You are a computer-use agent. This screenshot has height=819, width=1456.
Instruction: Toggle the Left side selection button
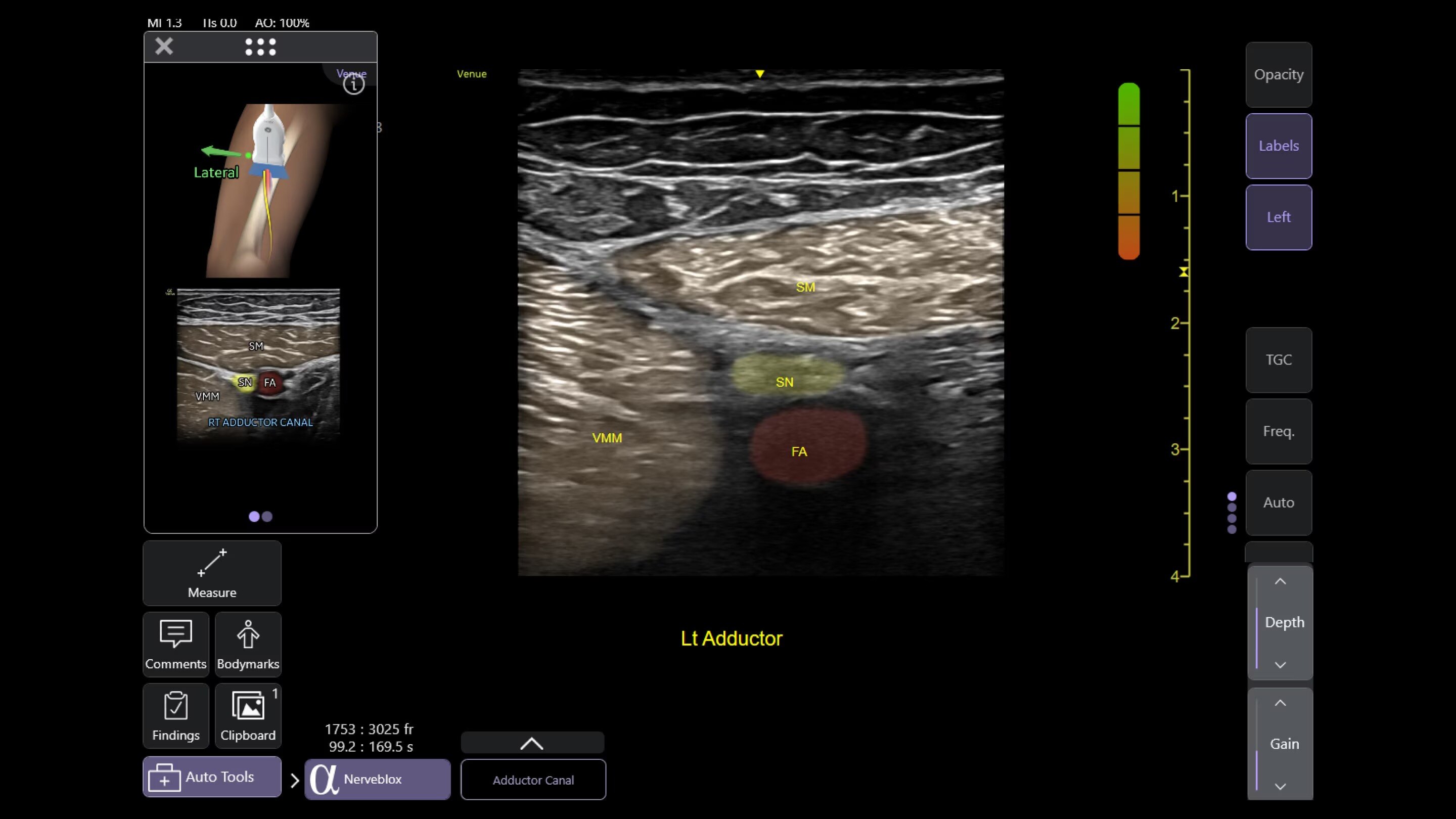click(x=1279, y=217)
